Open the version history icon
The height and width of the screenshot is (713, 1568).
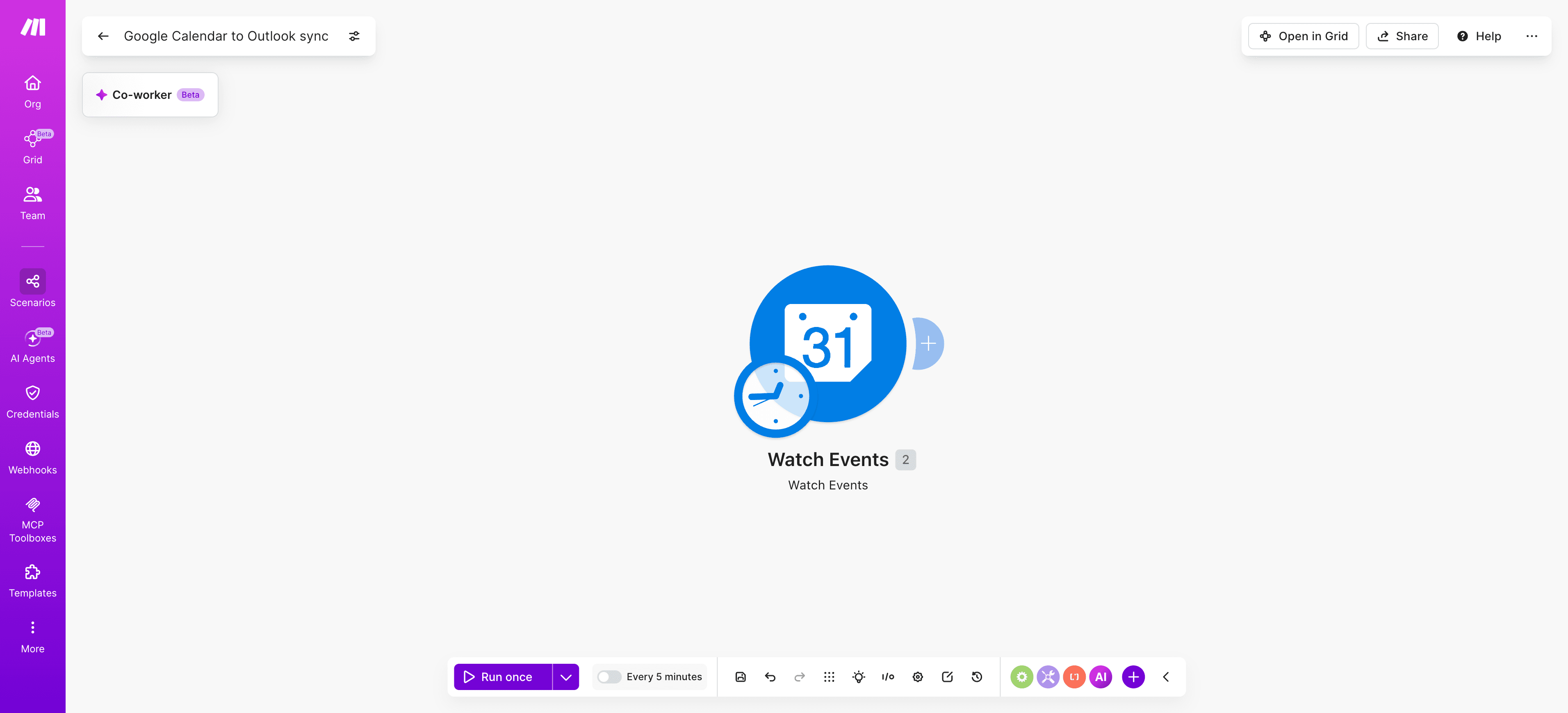pos(976,676)
